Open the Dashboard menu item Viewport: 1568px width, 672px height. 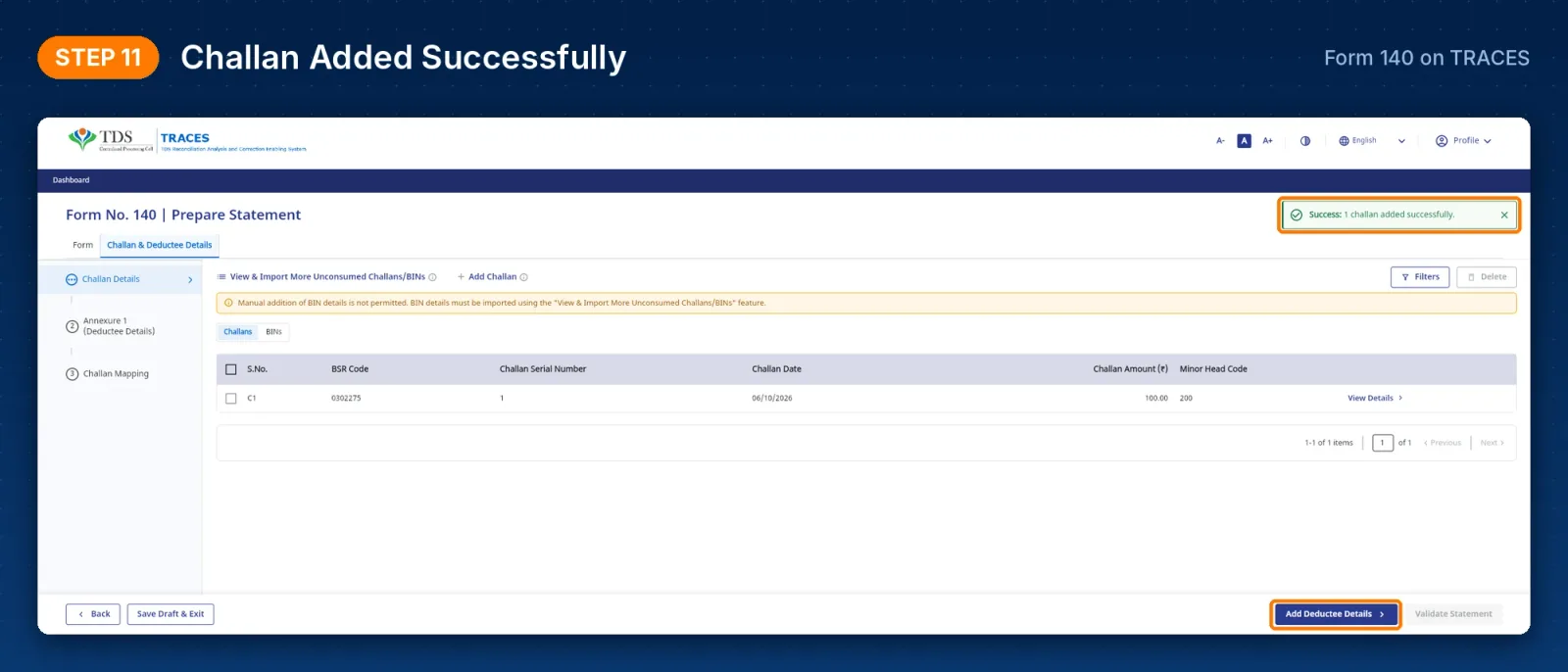coord(71,180)
